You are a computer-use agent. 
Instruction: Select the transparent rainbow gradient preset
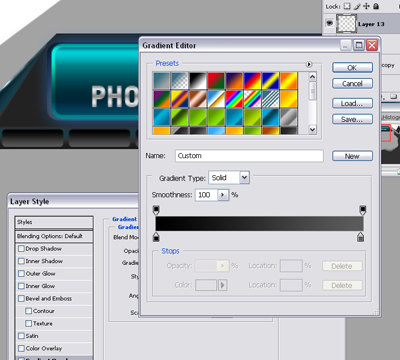(252, 99)
